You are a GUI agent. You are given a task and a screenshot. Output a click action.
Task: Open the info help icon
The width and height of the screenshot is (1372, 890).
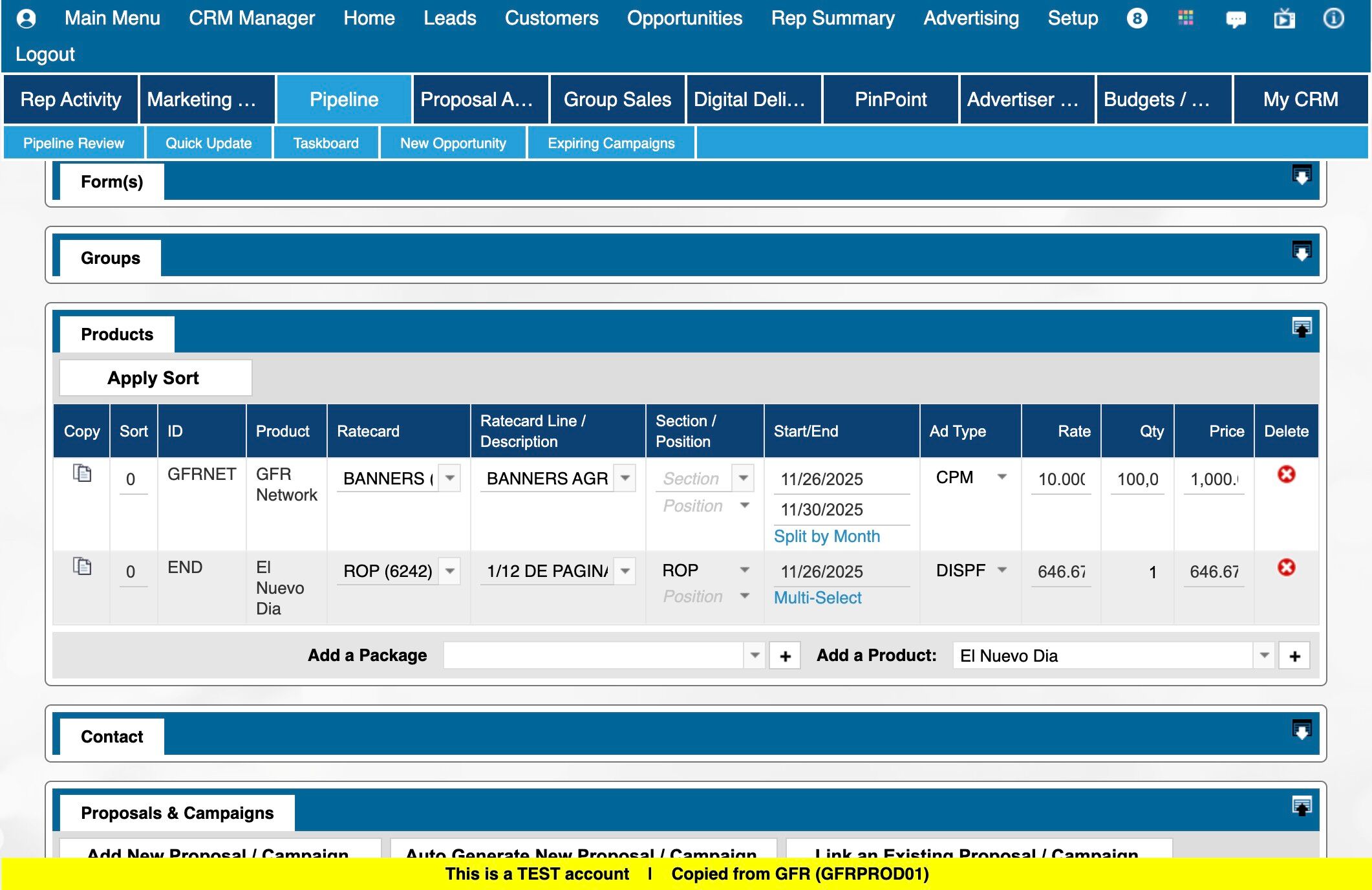(1333, 18)
